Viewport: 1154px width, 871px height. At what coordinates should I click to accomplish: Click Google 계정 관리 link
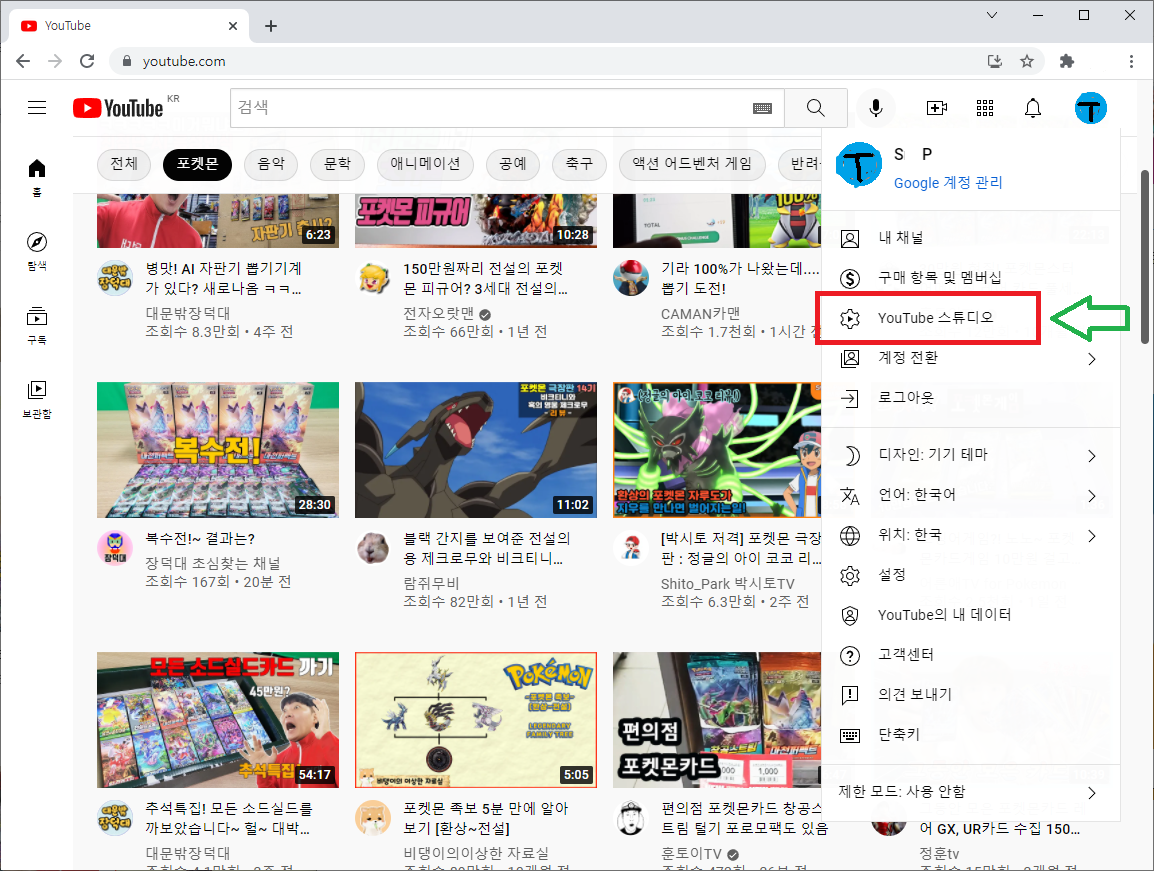coord(948,183)
